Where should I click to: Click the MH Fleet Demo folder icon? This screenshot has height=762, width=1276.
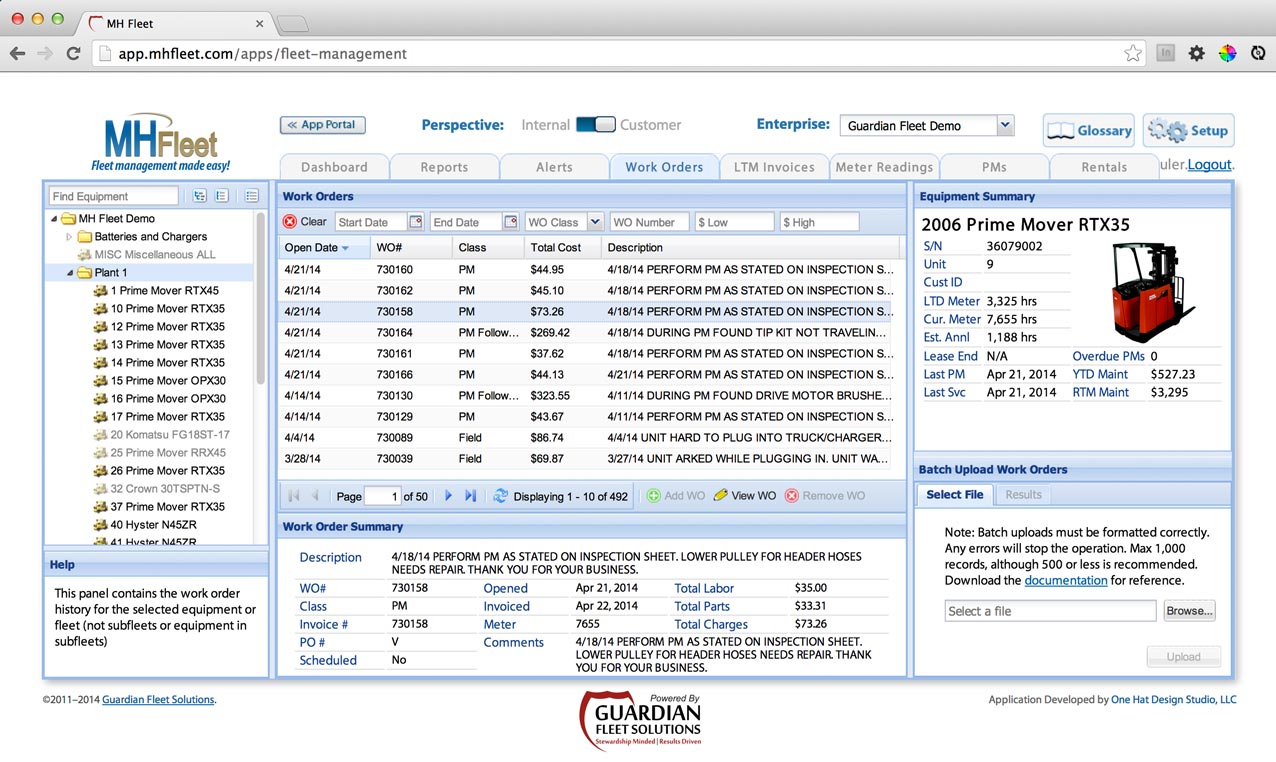click(68, 219)
